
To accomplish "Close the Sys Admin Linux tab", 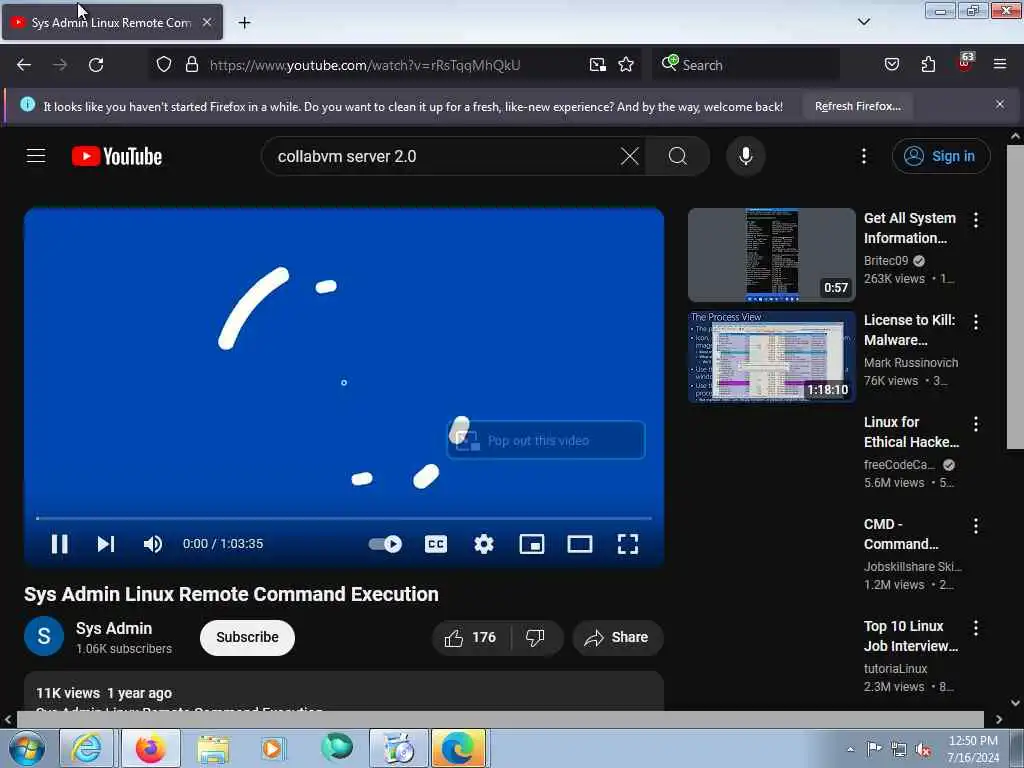I will coord(207,22).
